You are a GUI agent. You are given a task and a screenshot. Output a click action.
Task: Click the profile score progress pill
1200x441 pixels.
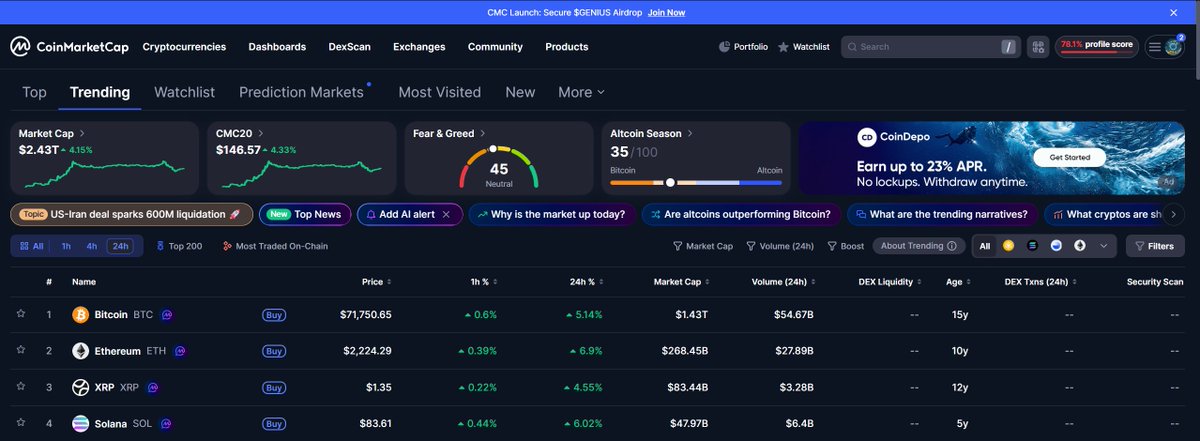1097,47
